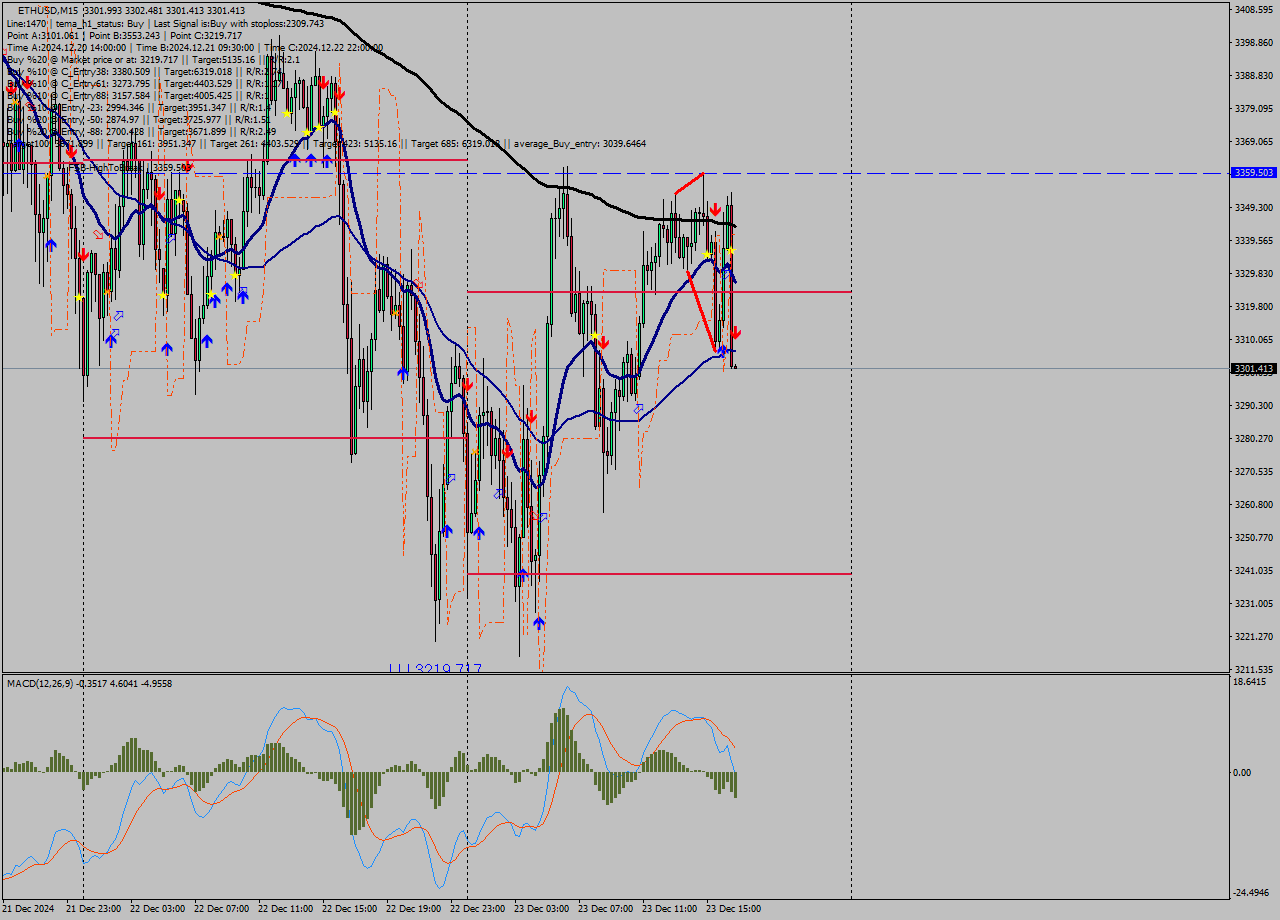
Task: Click the 3369.085 price axis label
Action: click(x=1254, y=142)
